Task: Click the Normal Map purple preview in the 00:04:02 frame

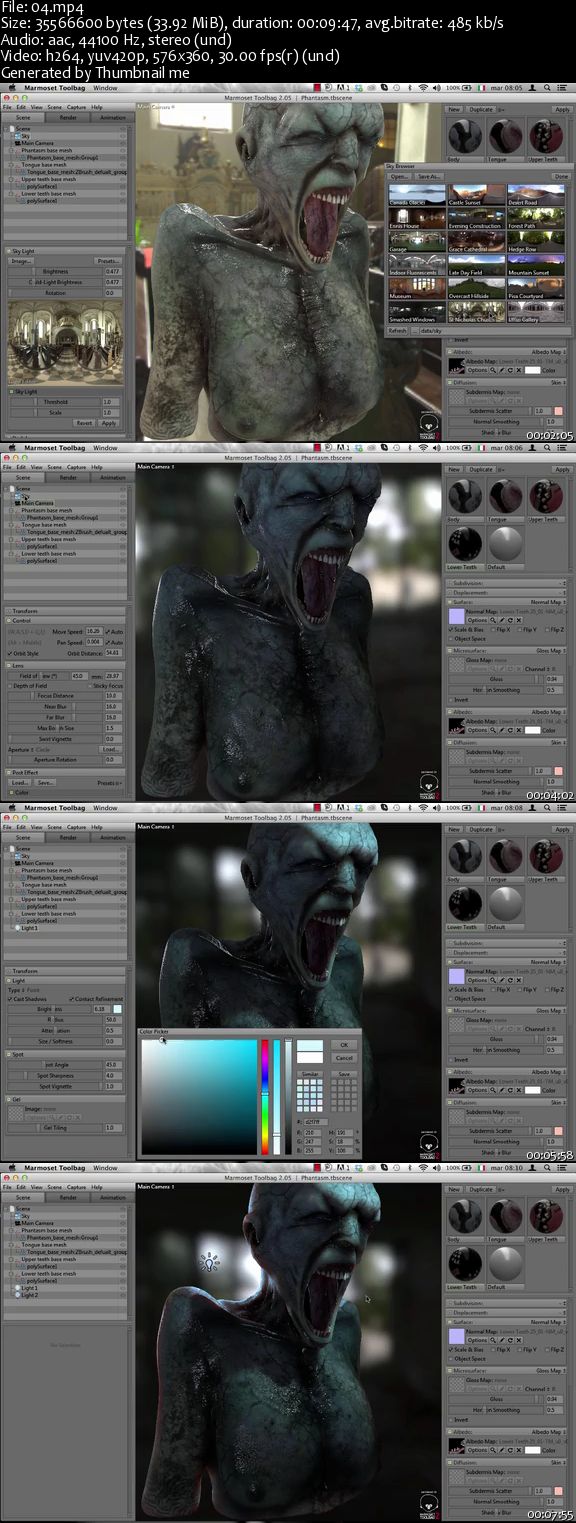Action: coord(457,616)
